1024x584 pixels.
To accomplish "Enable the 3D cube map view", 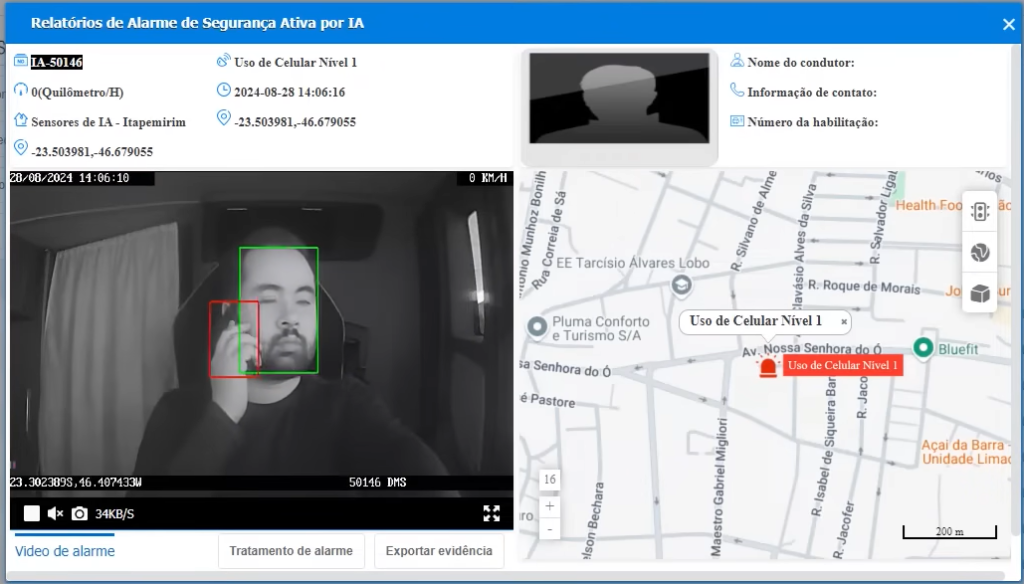I will [x=980, y=293].
